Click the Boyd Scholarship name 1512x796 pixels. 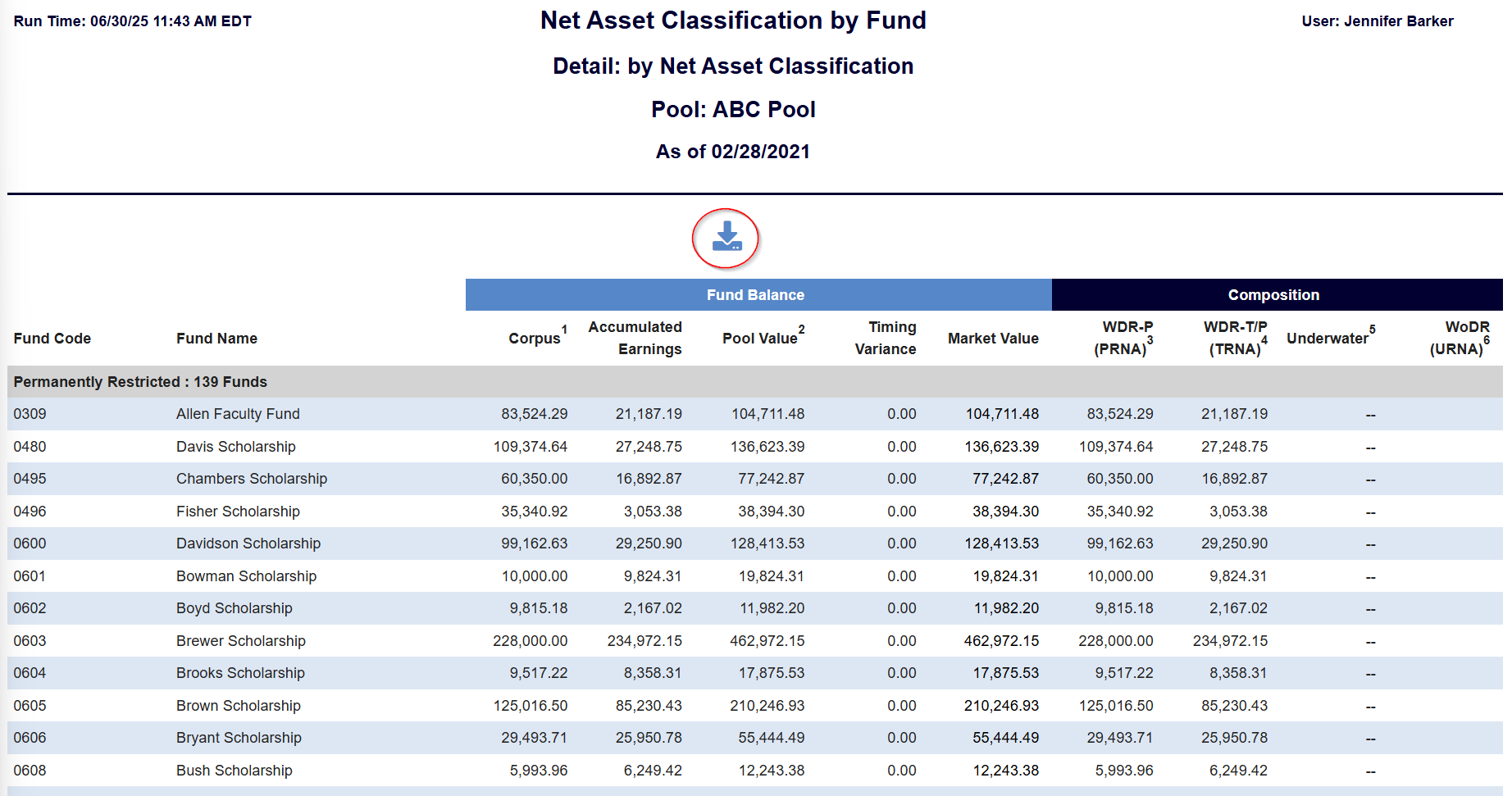point(235,608)
